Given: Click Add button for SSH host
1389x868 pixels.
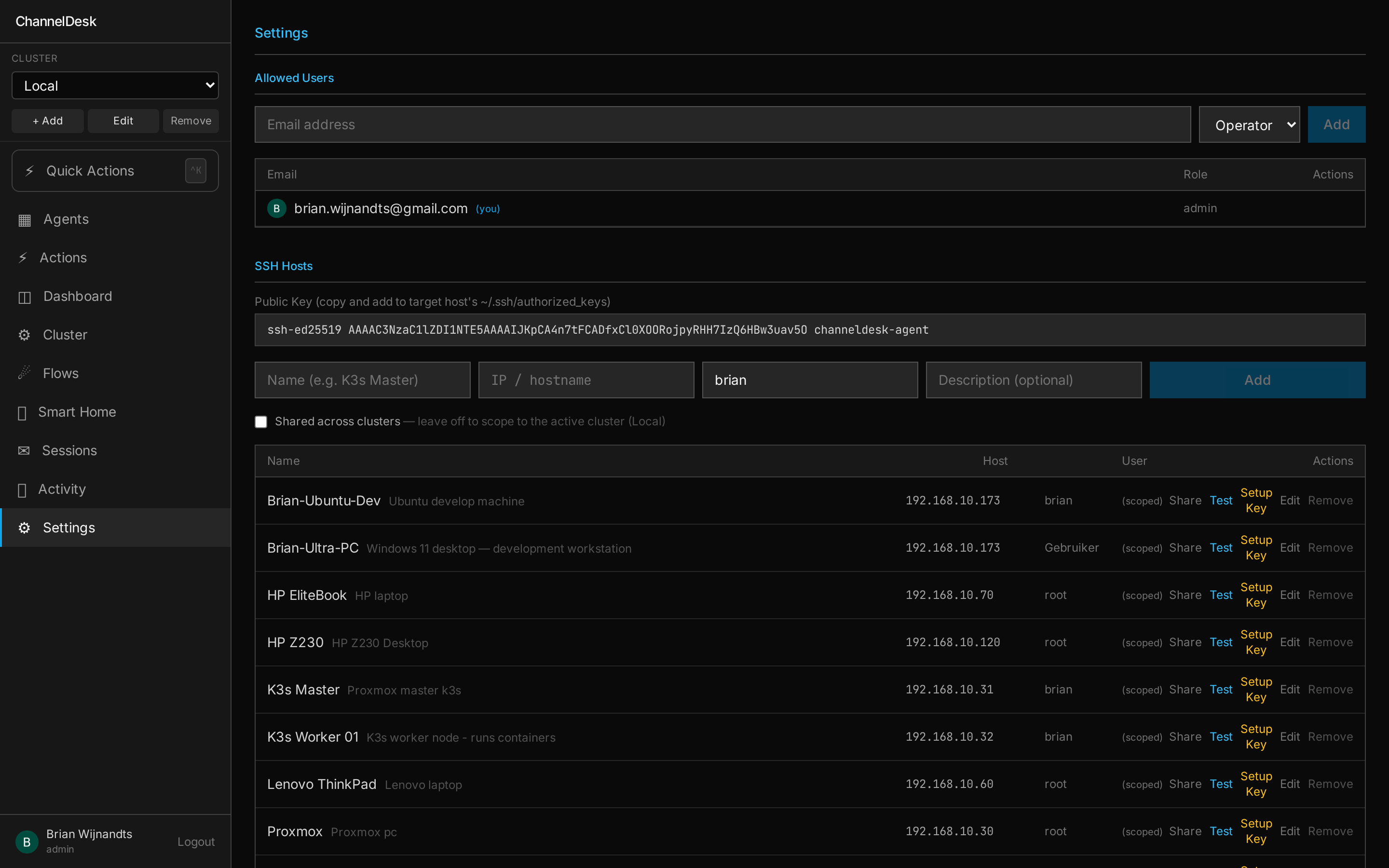Looking at the screenshot, I should click(1257, 380).
